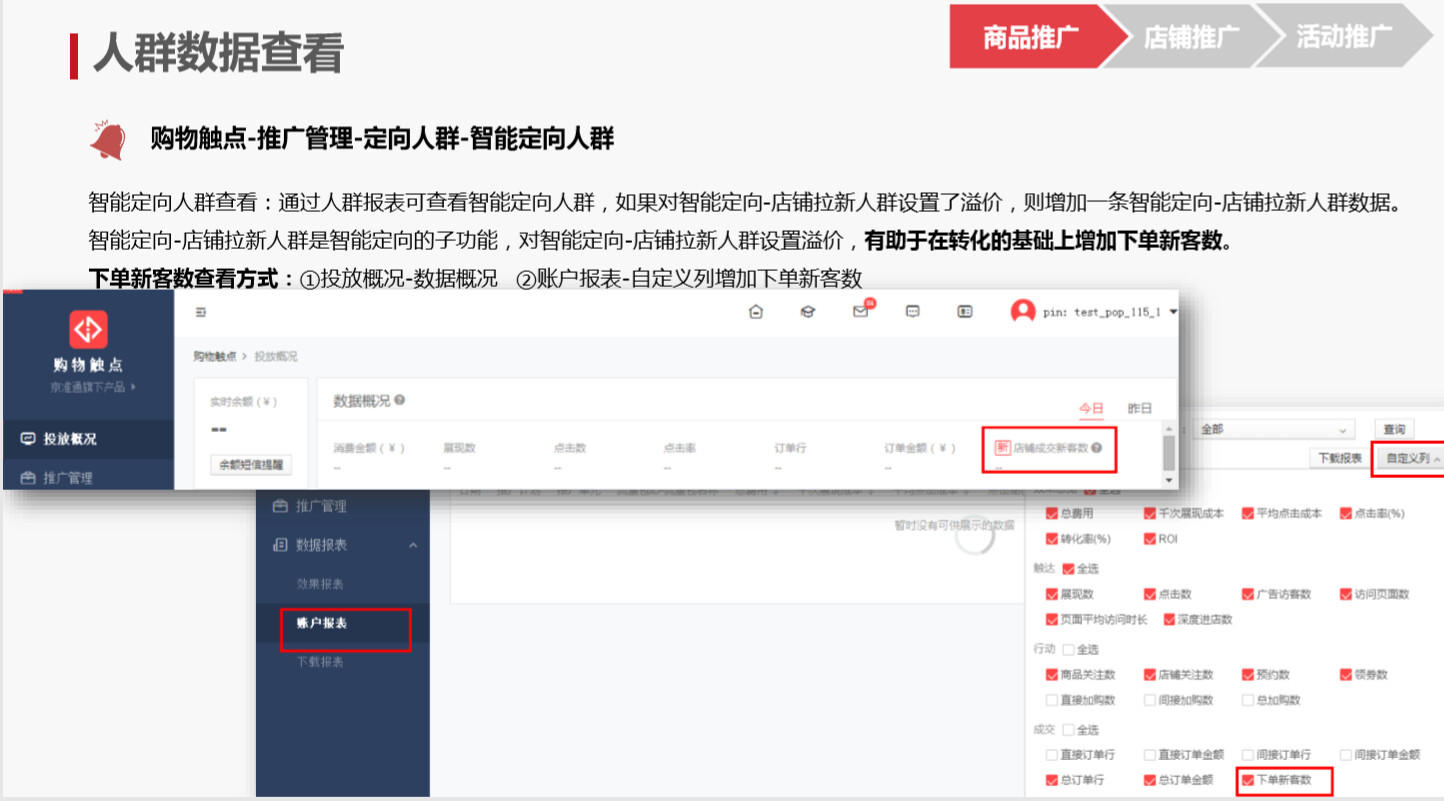Uncheck the 预约数 checkbox

click(1248, 675)
